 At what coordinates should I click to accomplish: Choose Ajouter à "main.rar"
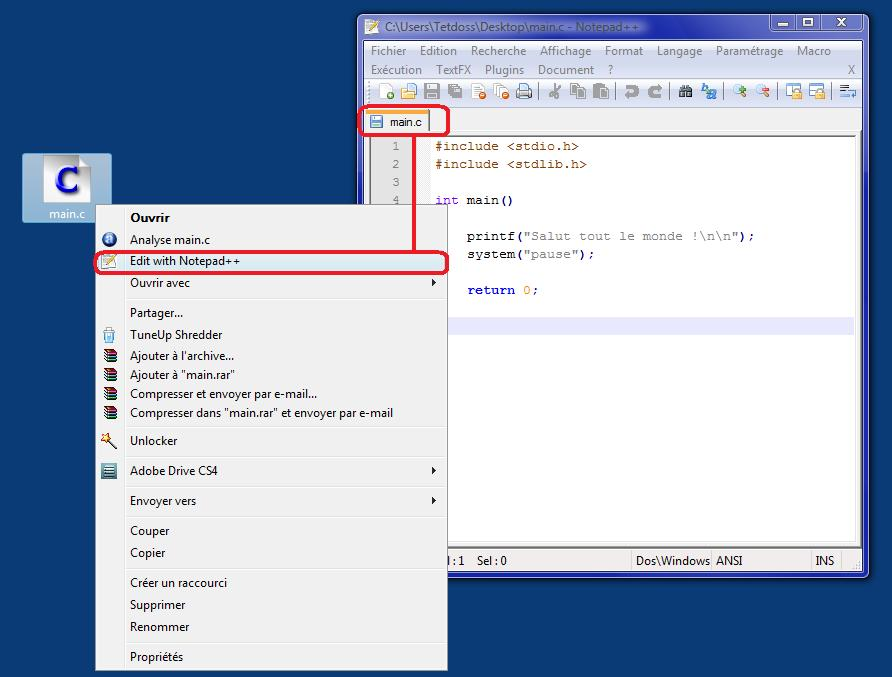point(271,374)
